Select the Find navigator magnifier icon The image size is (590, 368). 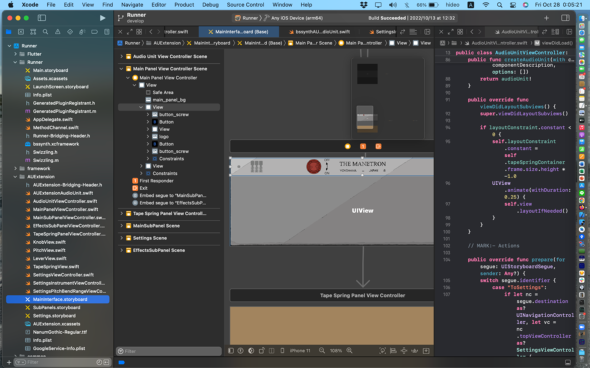click(45, 32)
